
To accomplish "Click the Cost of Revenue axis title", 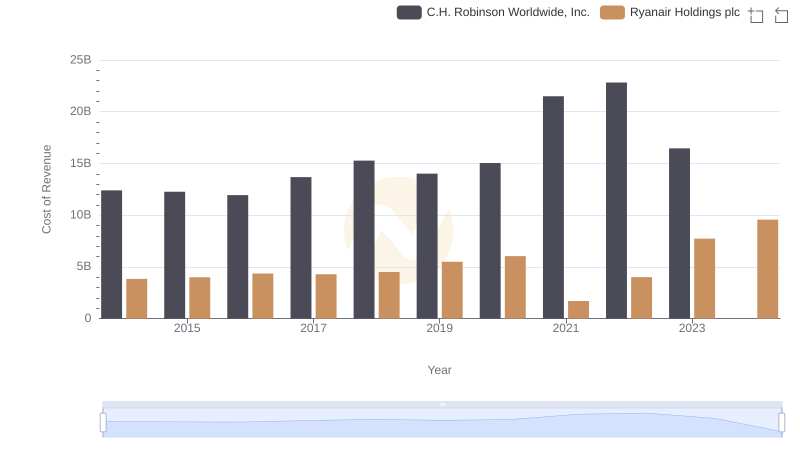I will 46,189.
